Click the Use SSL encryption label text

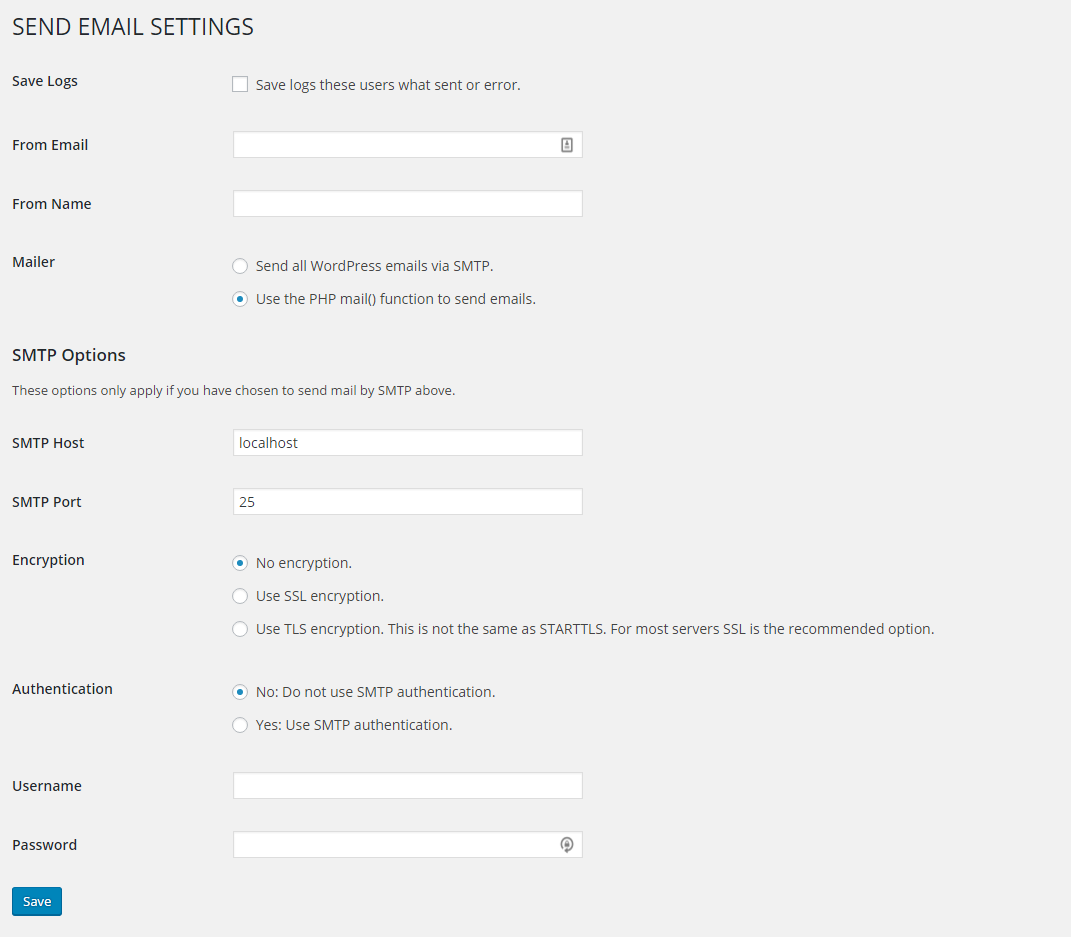coord(320,596)
